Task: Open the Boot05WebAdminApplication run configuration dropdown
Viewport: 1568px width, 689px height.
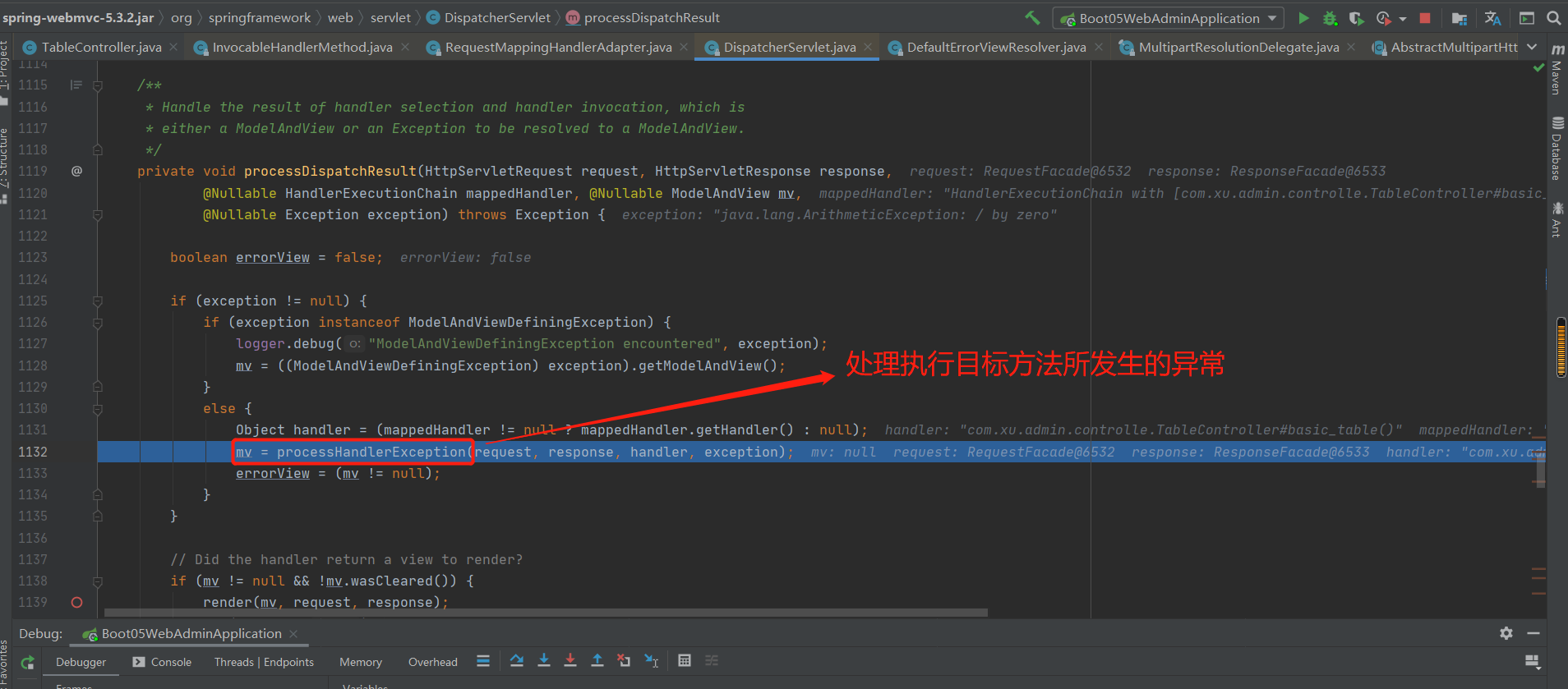Action: pyautogui.click(x=1169, y=18)
